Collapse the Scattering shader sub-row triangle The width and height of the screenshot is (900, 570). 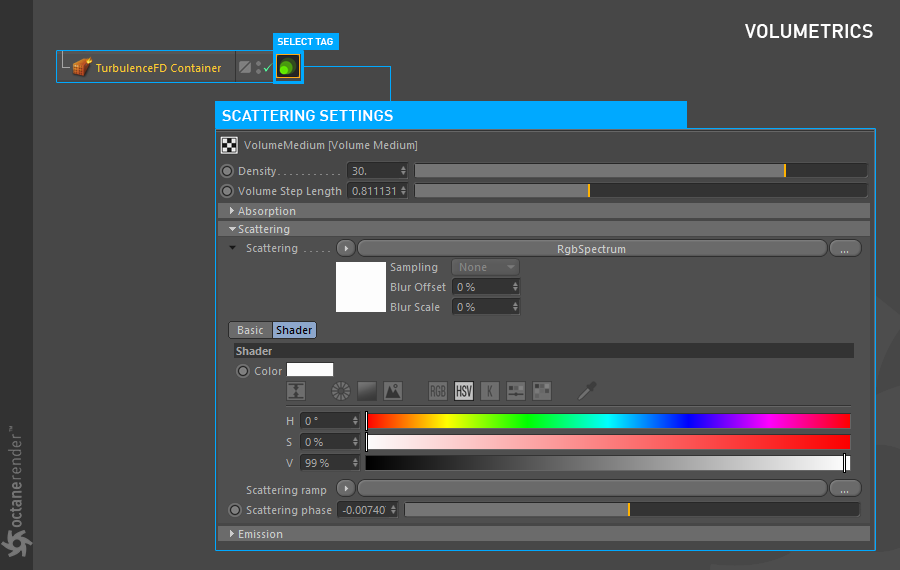[x=232, y=248]
